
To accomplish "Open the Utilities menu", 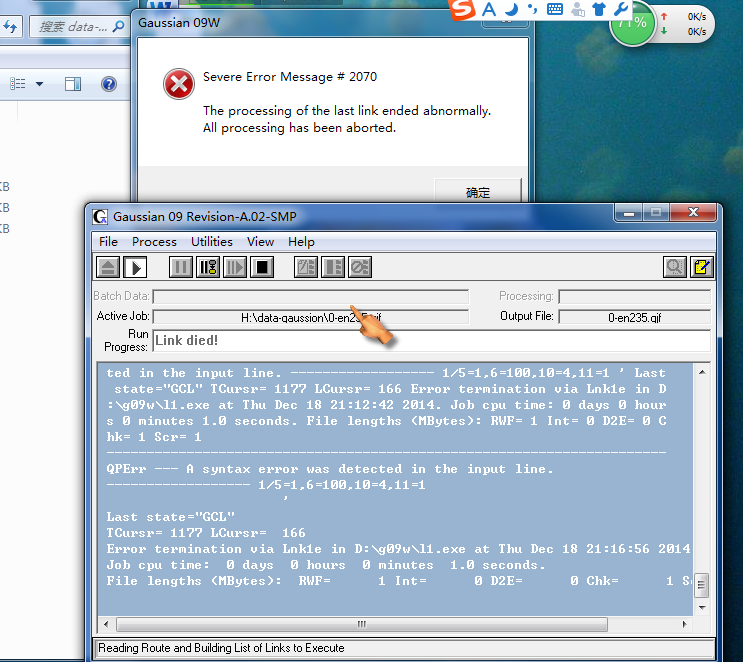I will [212, 242].
